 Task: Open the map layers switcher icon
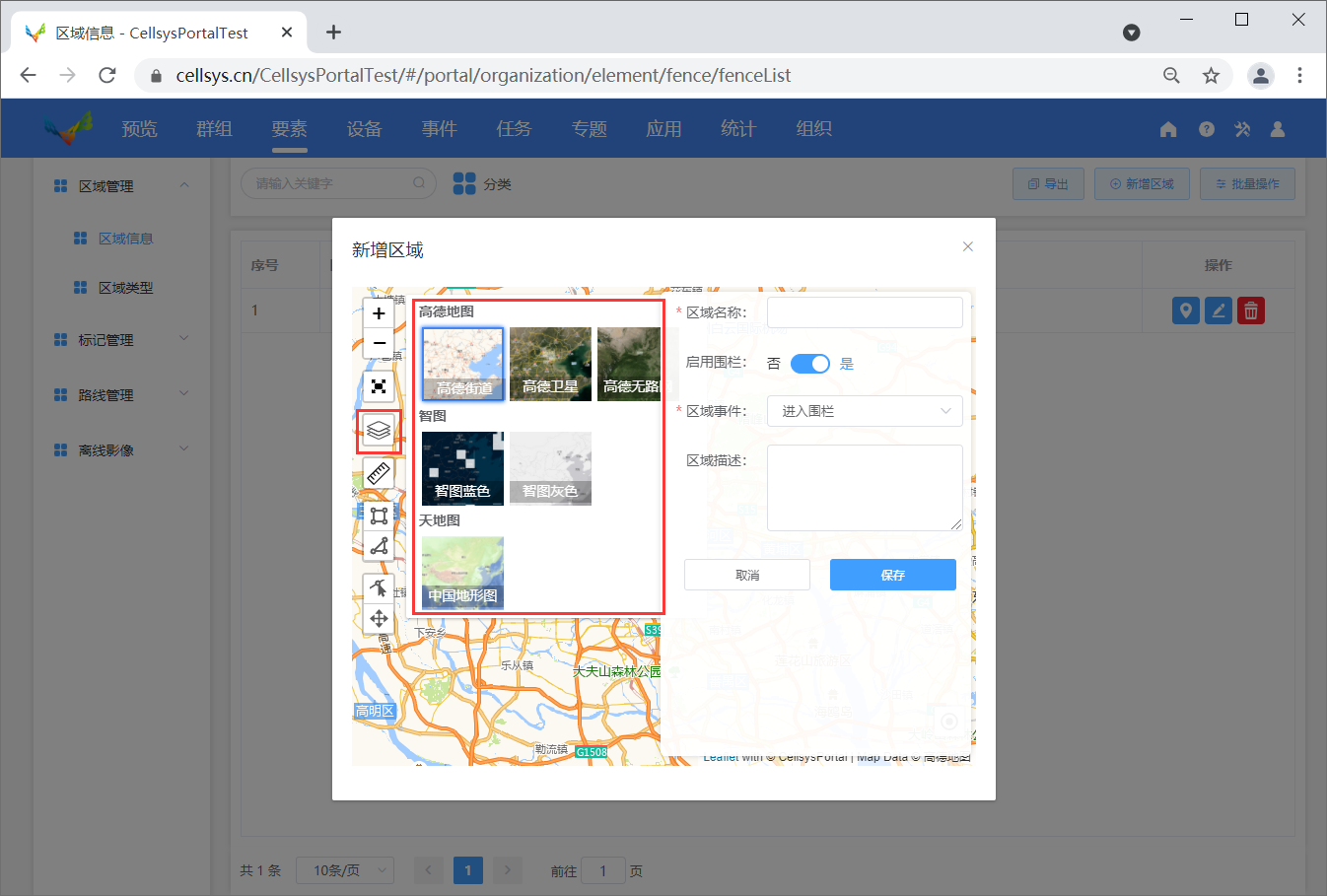coord(379,431)
